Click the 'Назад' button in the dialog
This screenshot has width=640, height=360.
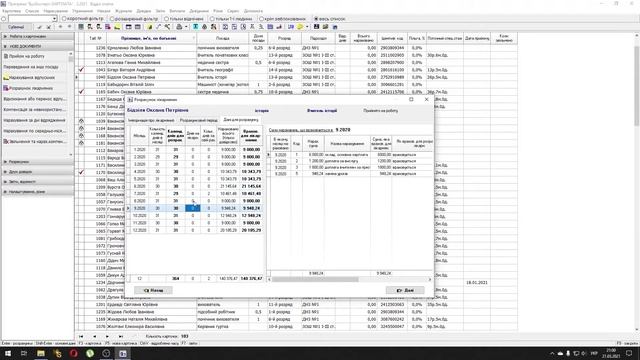[153, 290]
